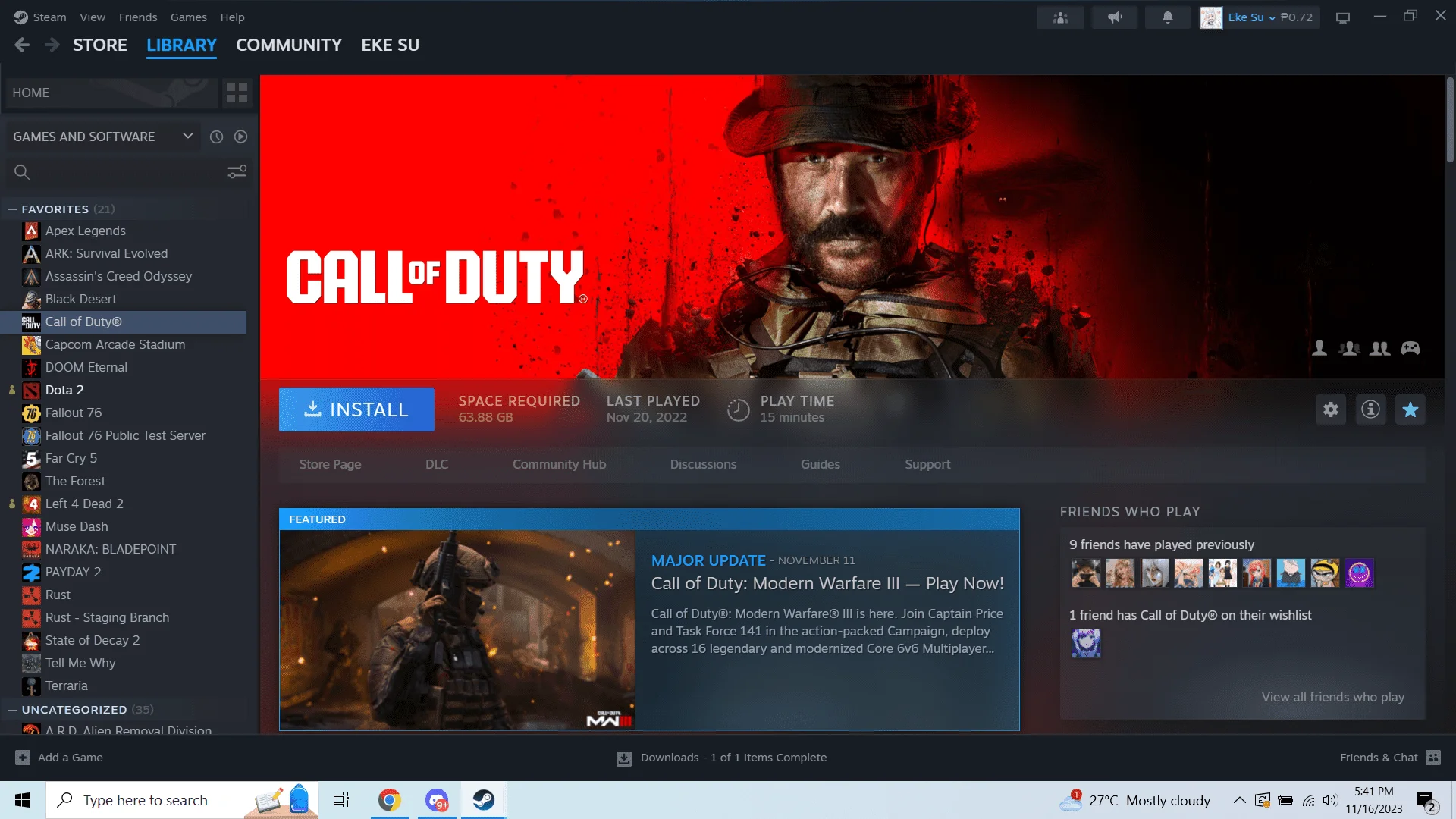Open the Discussions link
The height and width of the screenshot is (819, 1456).
click(703, 464)
